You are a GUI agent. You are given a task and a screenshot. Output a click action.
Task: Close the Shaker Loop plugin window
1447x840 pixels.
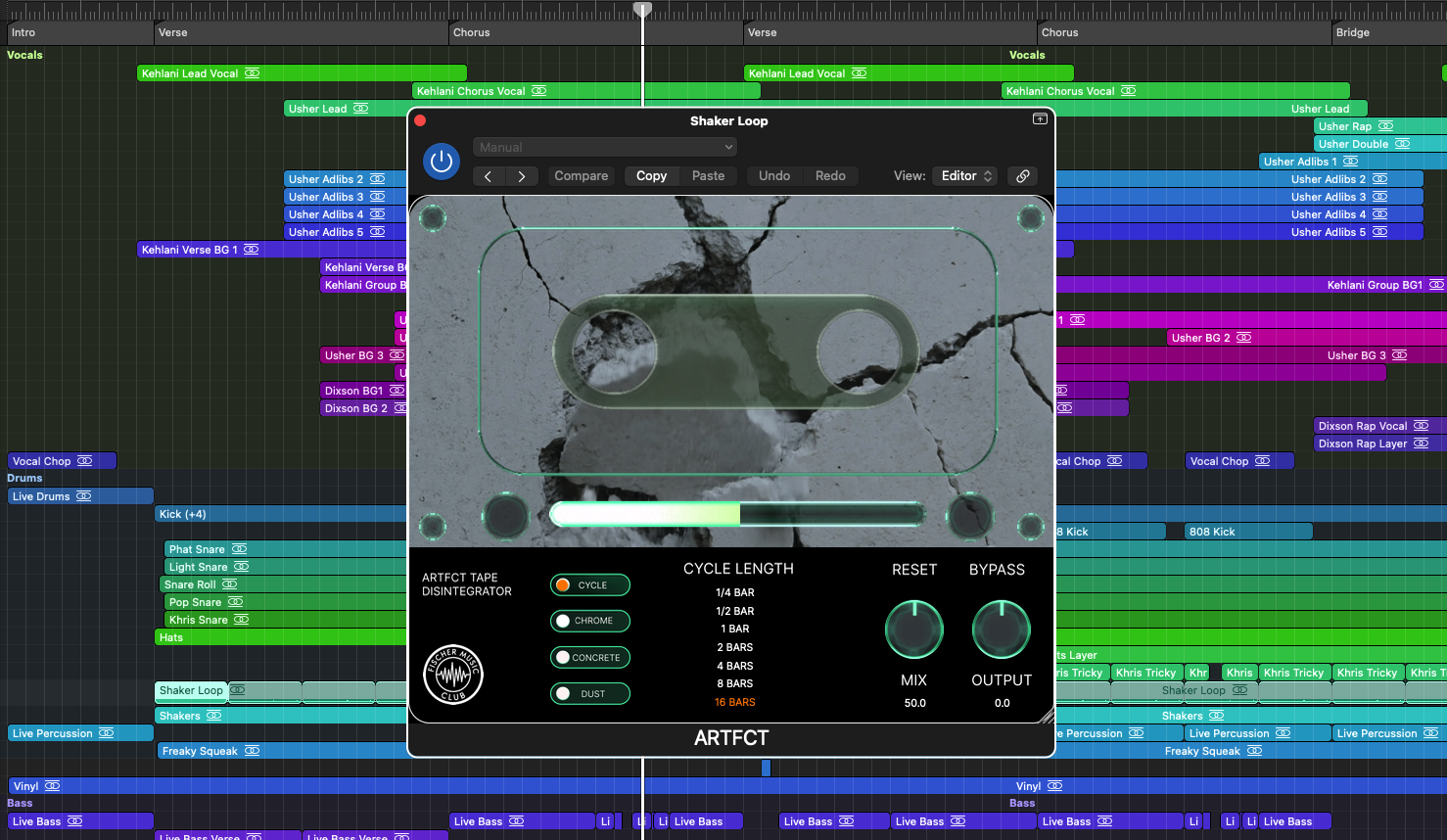[x=420, y=120]
